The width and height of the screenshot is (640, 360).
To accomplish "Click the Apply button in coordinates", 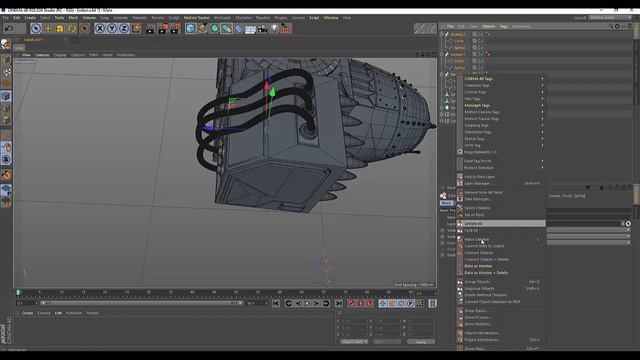I will tap(421, 342).
